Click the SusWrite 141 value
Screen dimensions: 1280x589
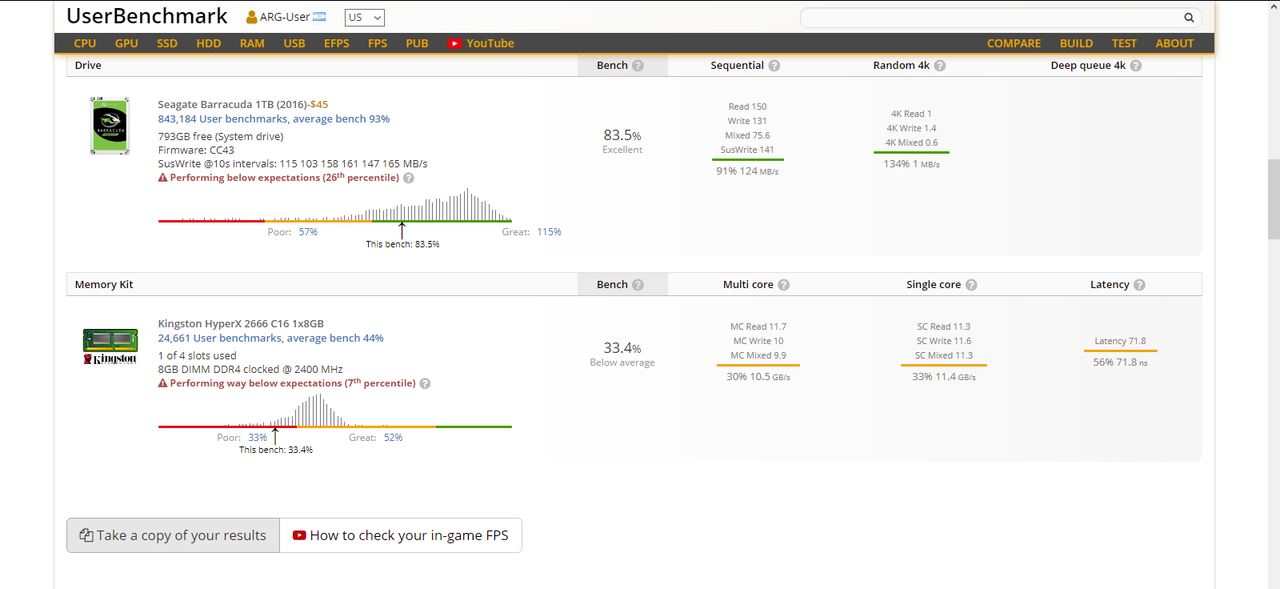click(747, 150)
